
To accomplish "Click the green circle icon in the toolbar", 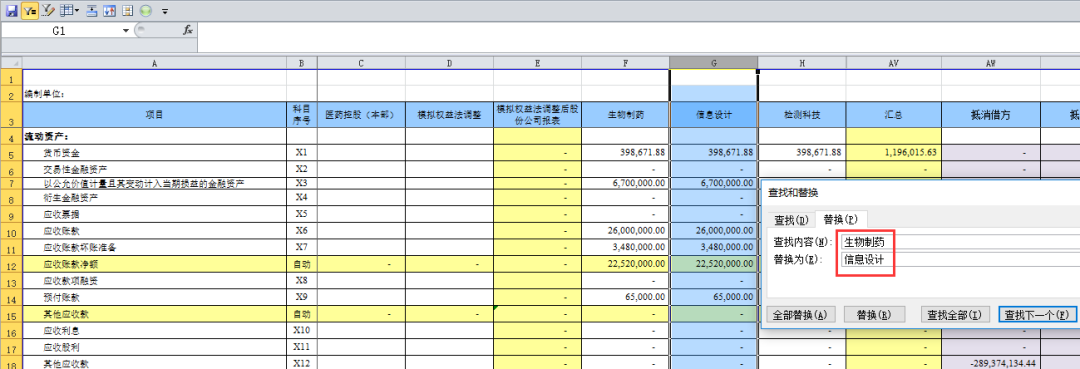I will tap(145, 11).
